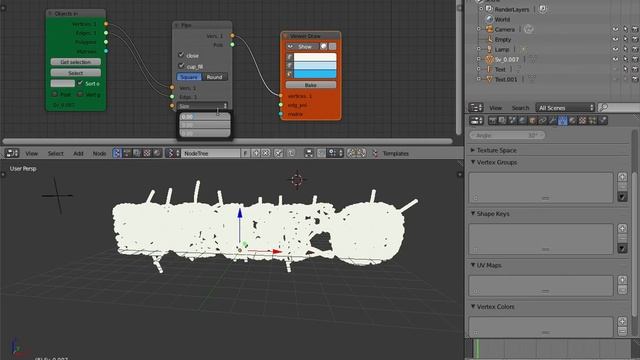
Task: Open the Scene properties tab
Action: pyautogui.click(x=512, y=120)
